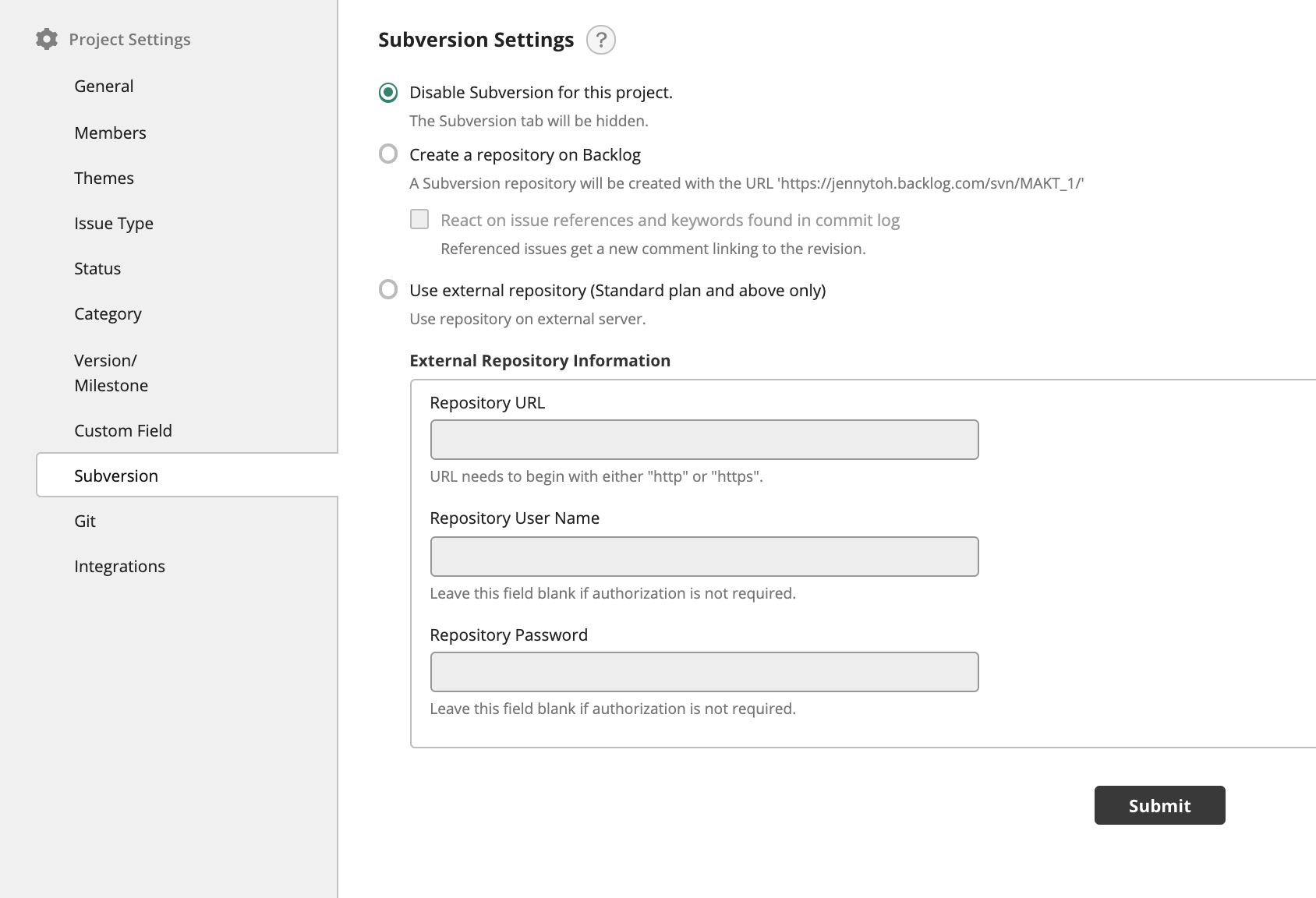This screenshot has width=1316, height=898.
Task: Click the svn/MAKT_1 repository URL description
Action: pos(746,183)
